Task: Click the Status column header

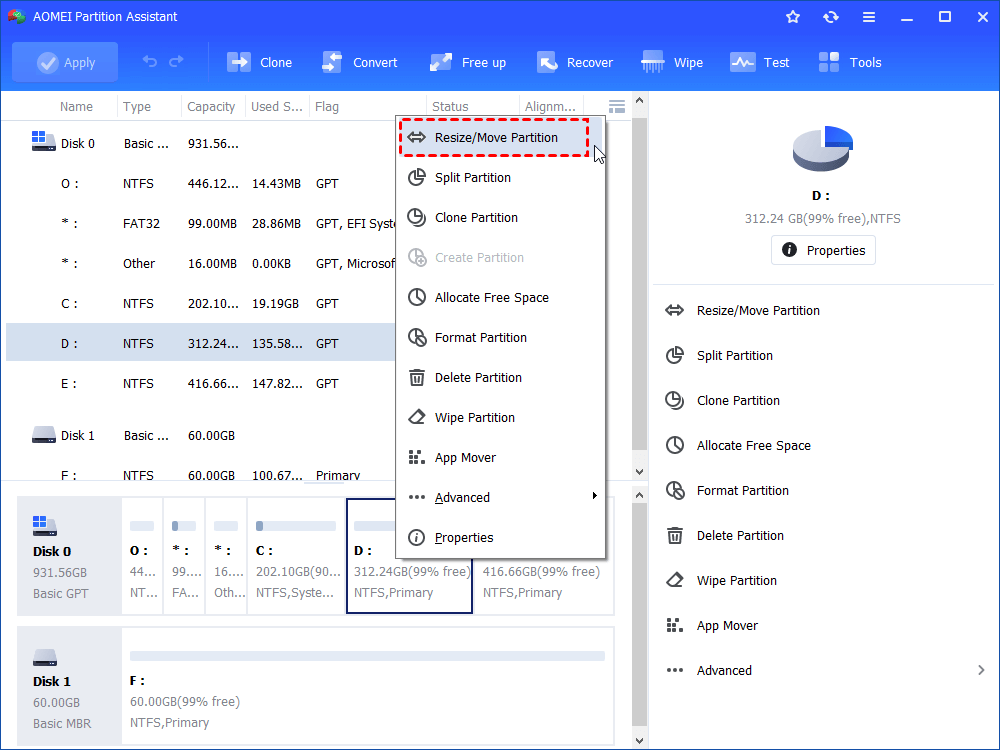Action: pyautogui.click(x=450, y=107)
